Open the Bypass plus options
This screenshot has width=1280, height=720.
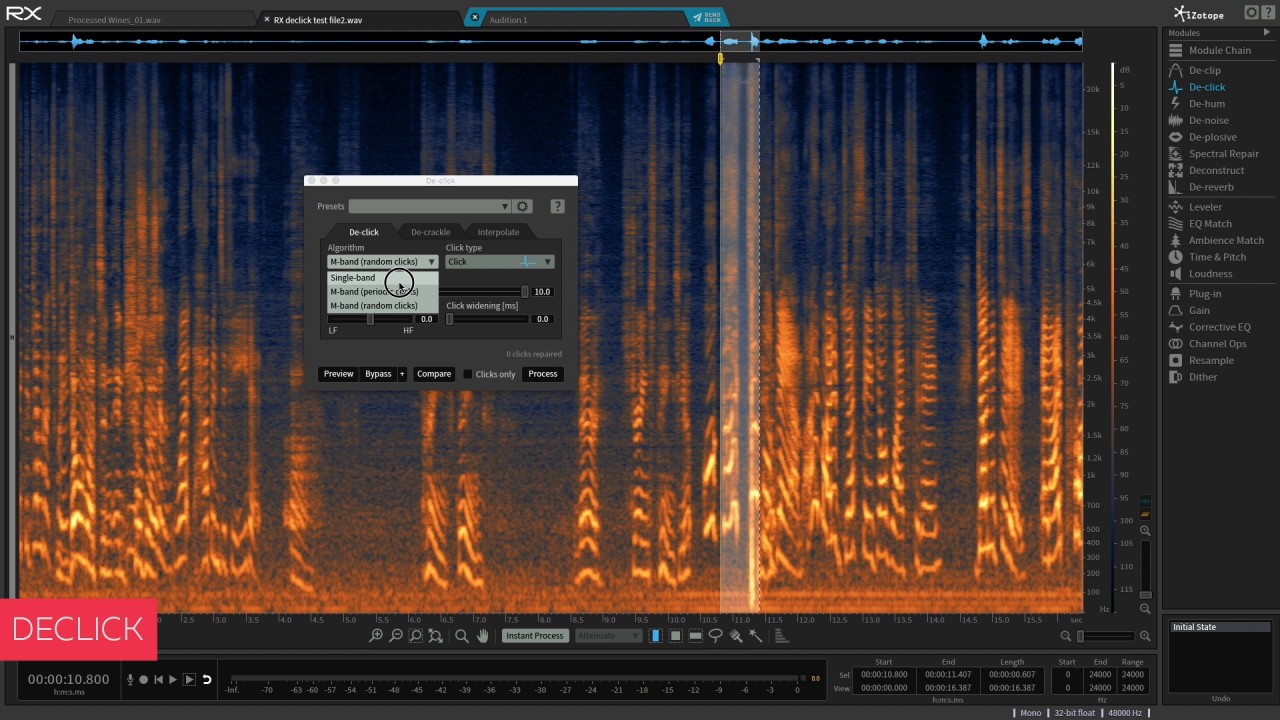coord(402,374)
